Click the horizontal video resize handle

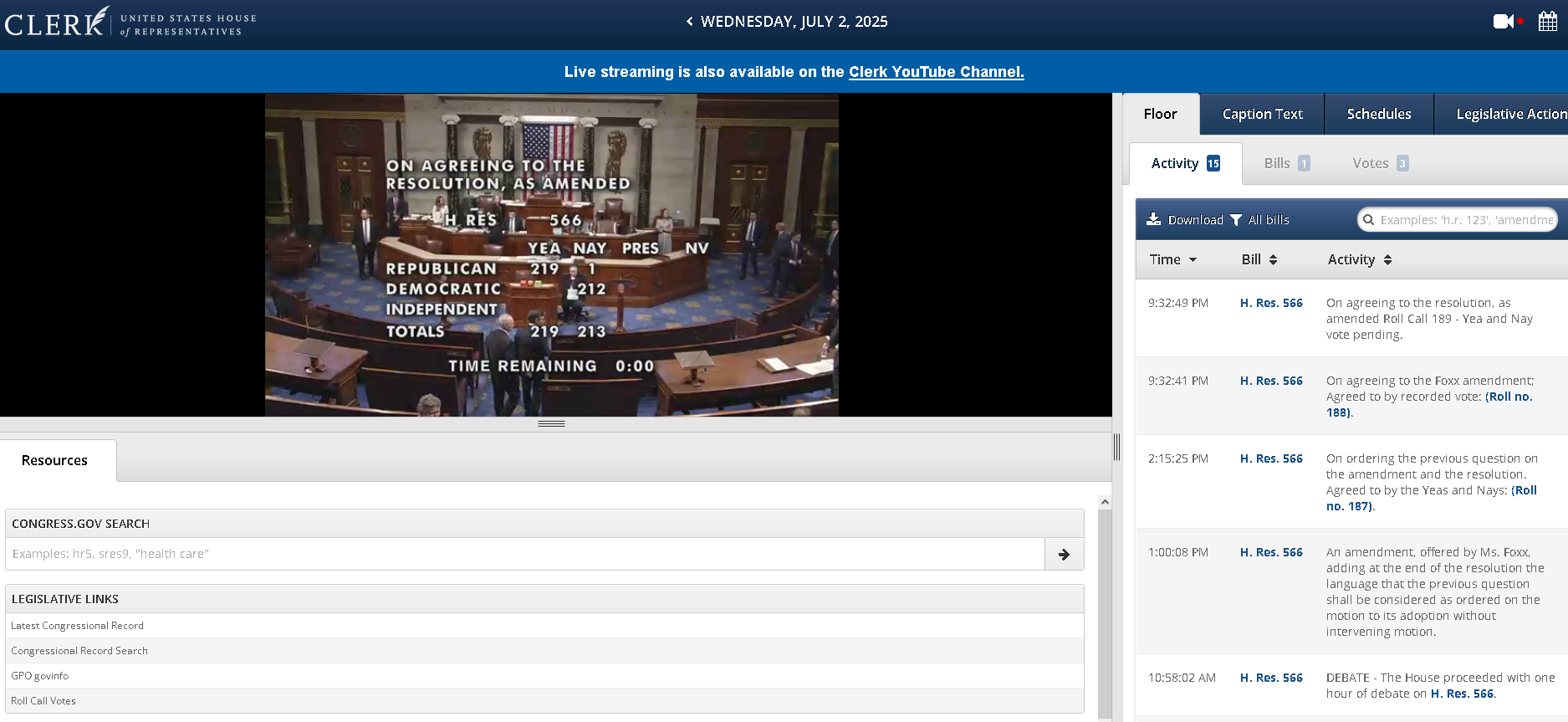click(551, 423)
